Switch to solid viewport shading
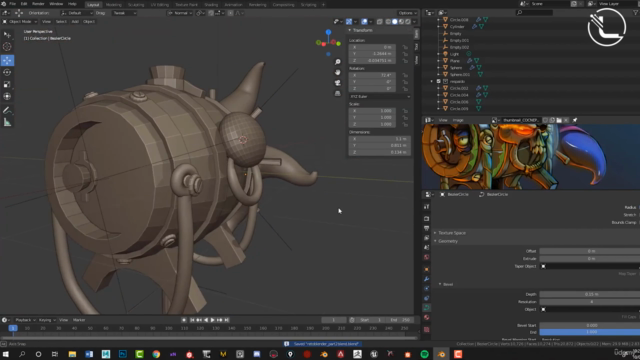The width and height of the screenshot is (640, 360). tap(395, 22)
